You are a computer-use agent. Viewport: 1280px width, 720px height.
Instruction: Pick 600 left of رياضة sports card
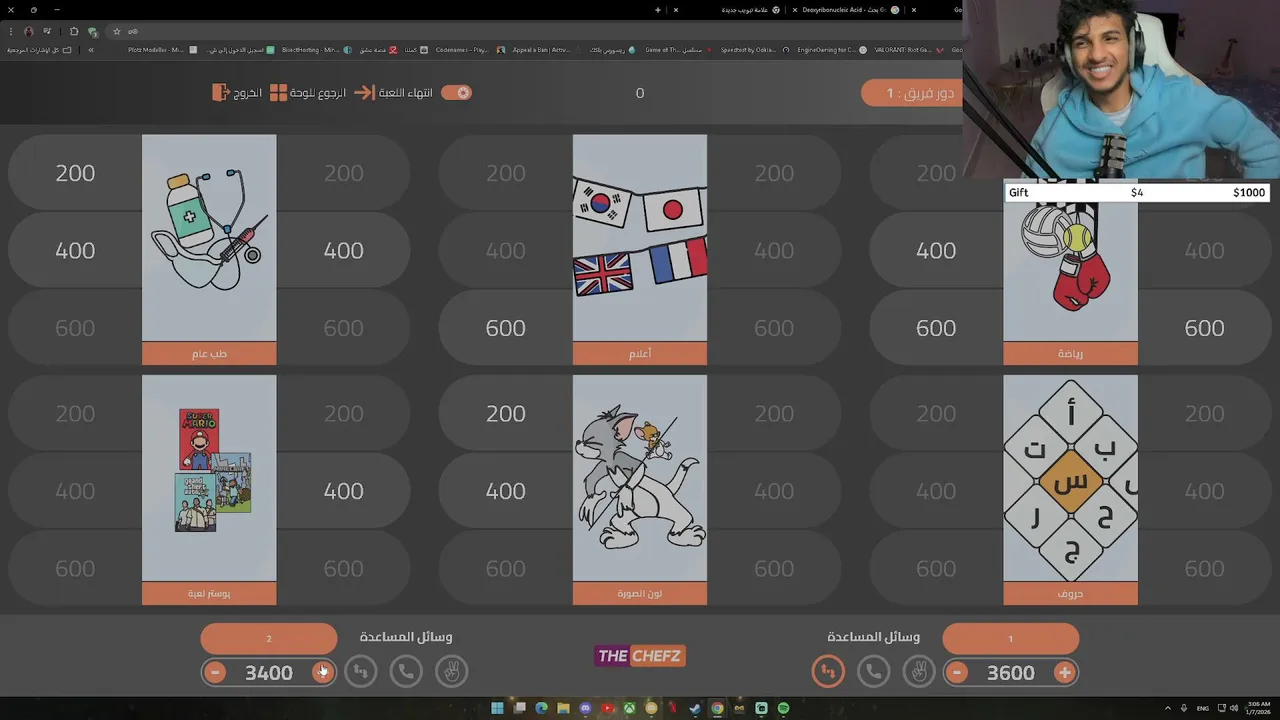[x=936, y=327]
